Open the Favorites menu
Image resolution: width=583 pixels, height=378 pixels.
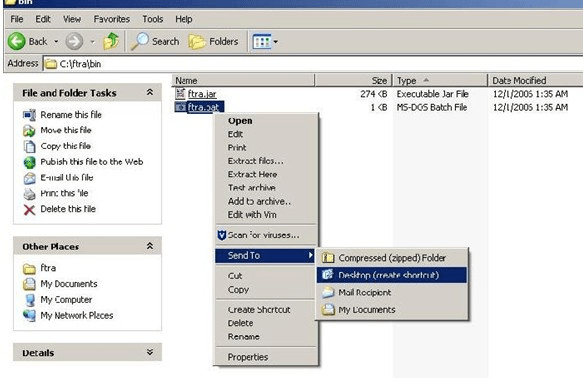(x=112, y=19)
